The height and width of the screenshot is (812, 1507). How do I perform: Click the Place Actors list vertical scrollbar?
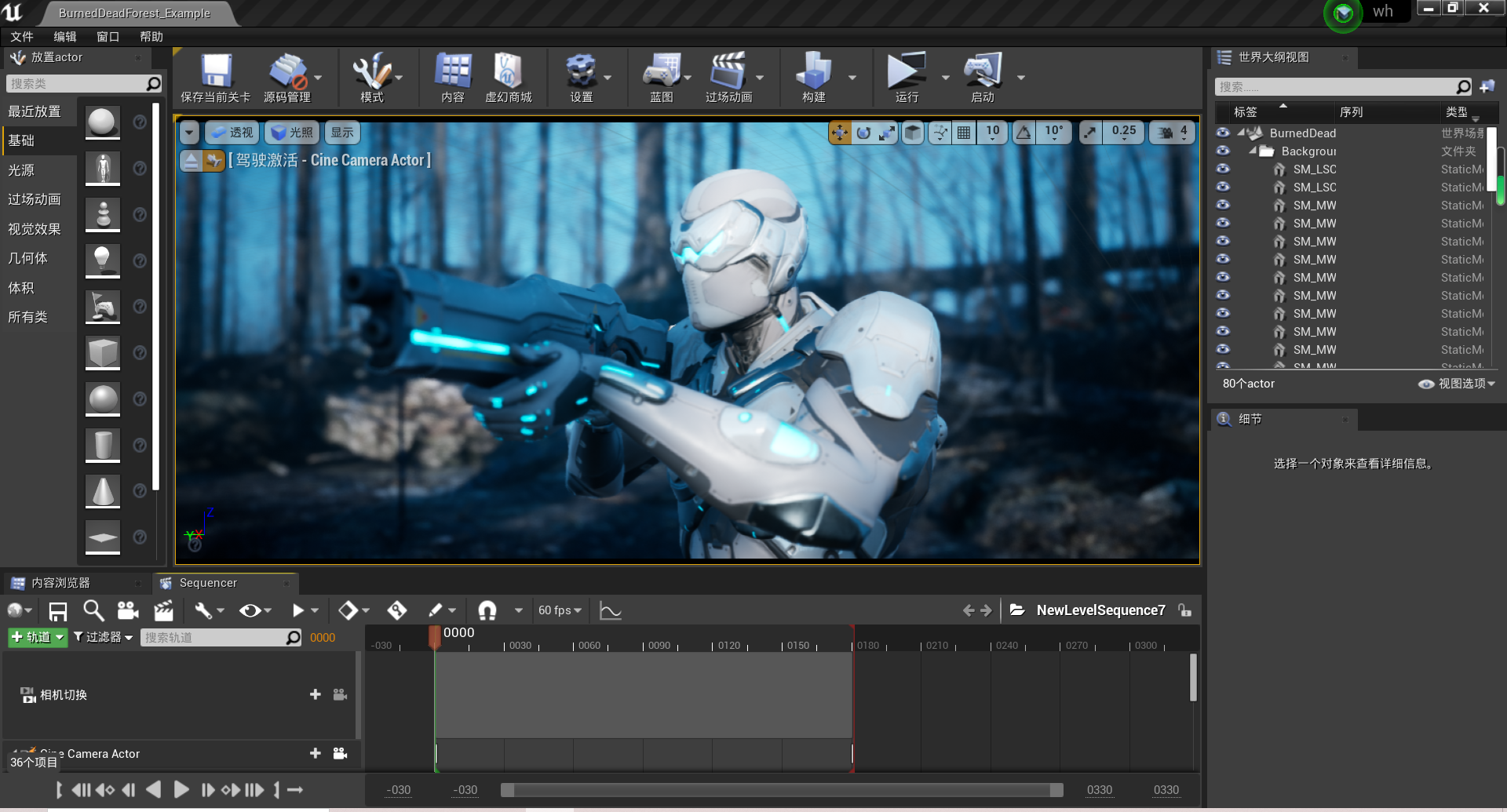156,297
